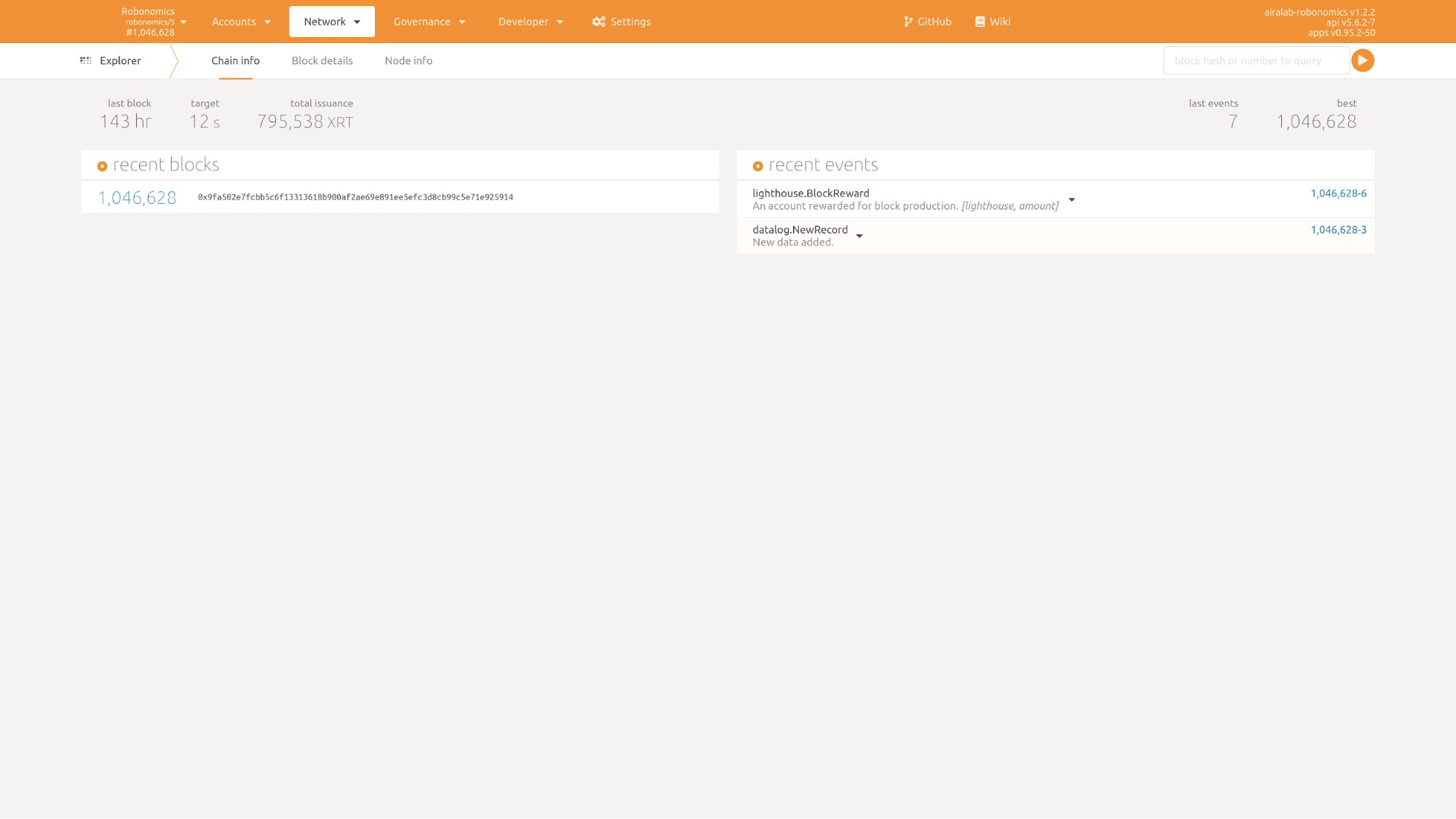Open block 1,046,628 in recent blocks
The width and height of the screenshot is (1456, 819).
137,197
